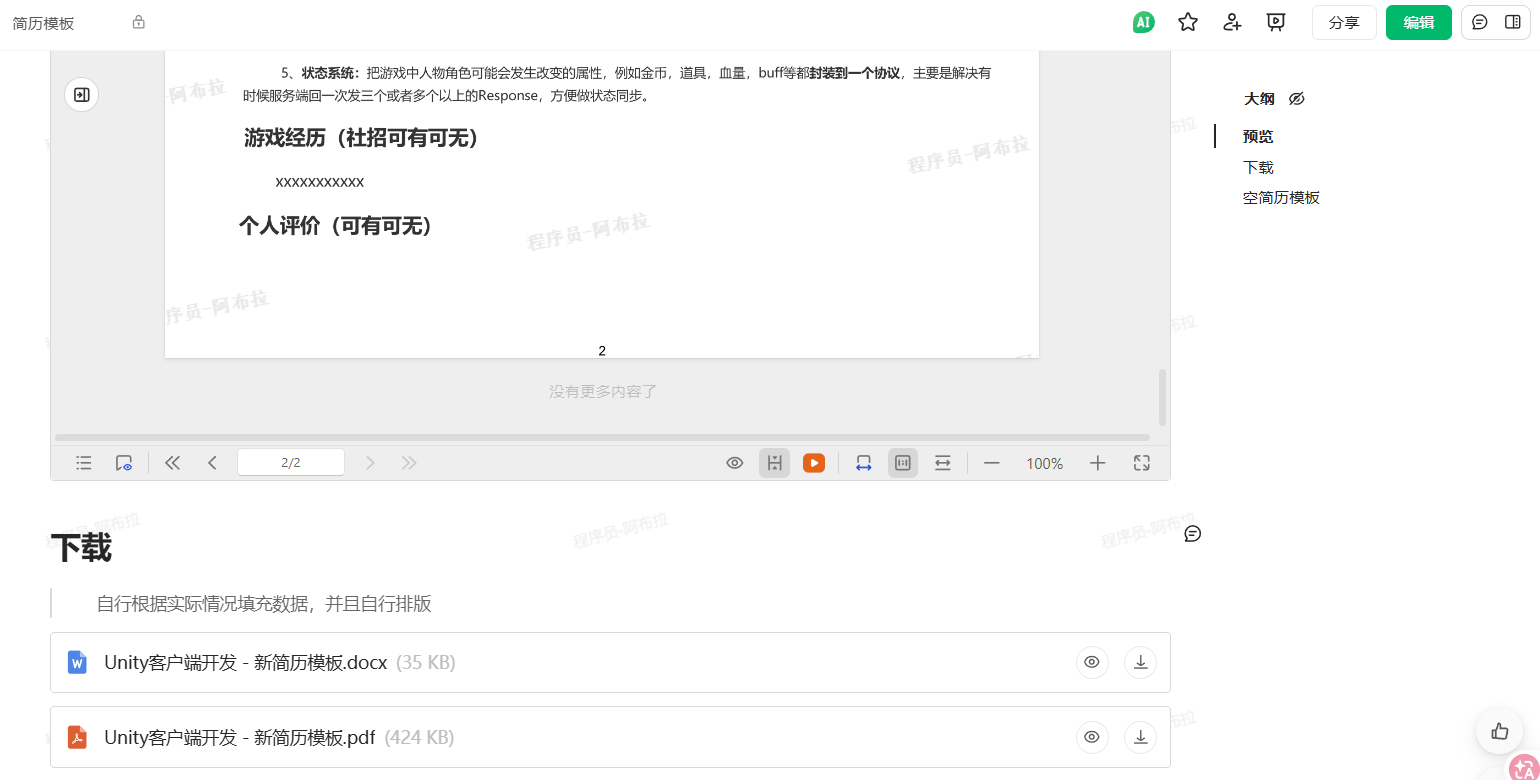Star this document as favorite
The width and height of the screenshot is (1540, 780).
[1187, 22]
